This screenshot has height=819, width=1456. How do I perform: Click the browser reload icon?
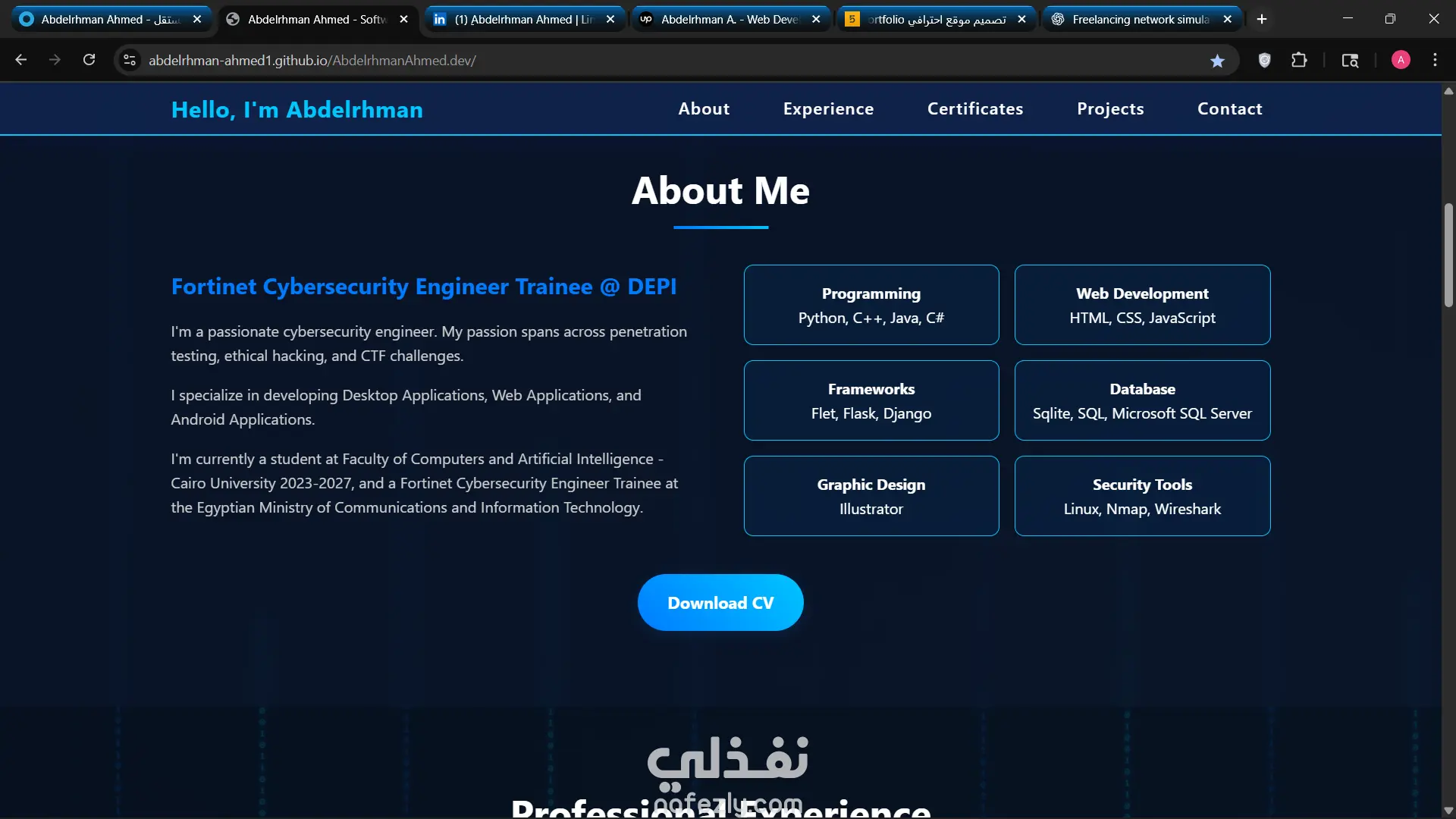[x=89, y=60]
